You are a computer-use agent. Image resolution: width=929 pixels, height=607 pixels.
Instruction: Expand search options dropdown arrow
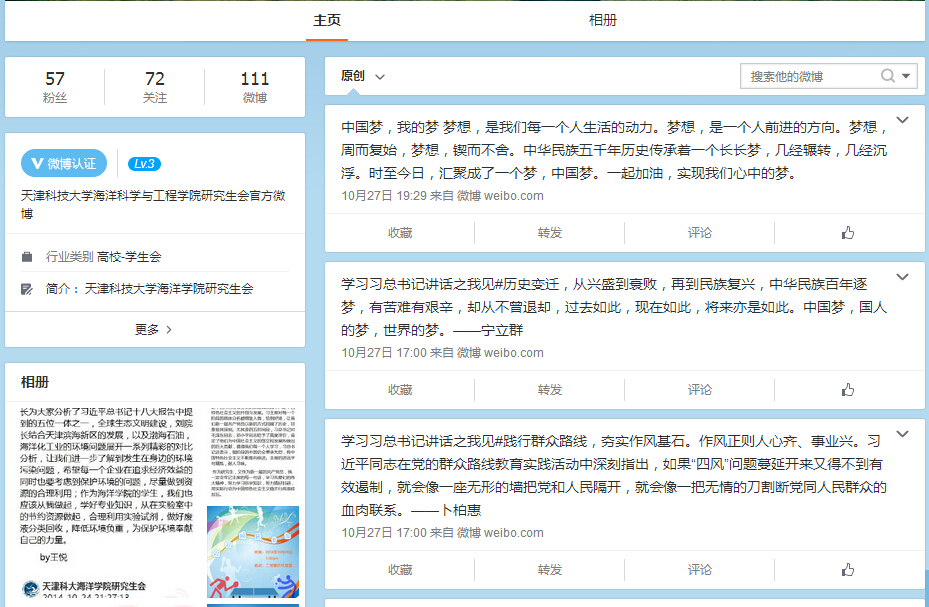pos(906,76)
